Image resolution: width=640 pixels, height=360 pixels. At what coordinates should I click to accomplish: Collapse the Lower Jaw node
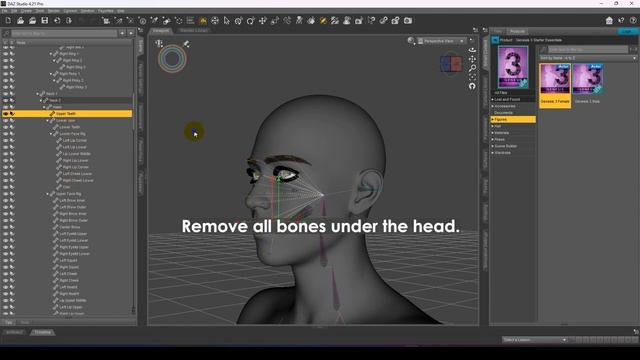coord(47,120)
